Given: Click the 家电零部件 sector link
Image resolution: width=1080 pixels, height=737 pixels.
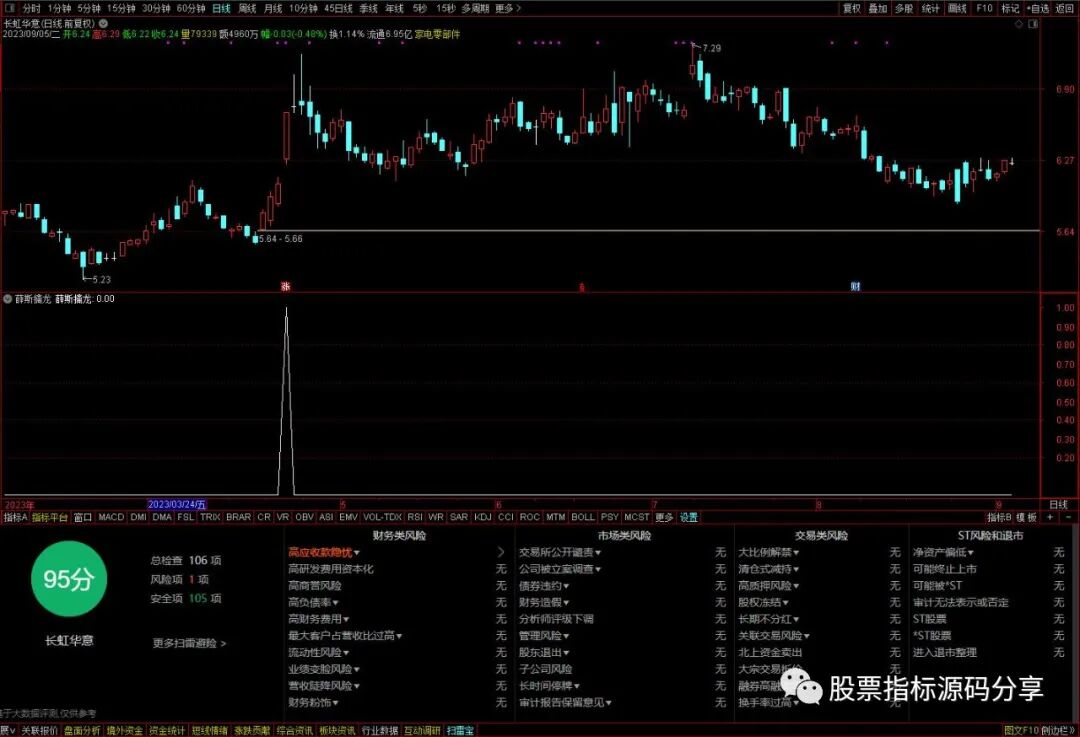Looking at the screenshot, I should (x=437, y=34).
